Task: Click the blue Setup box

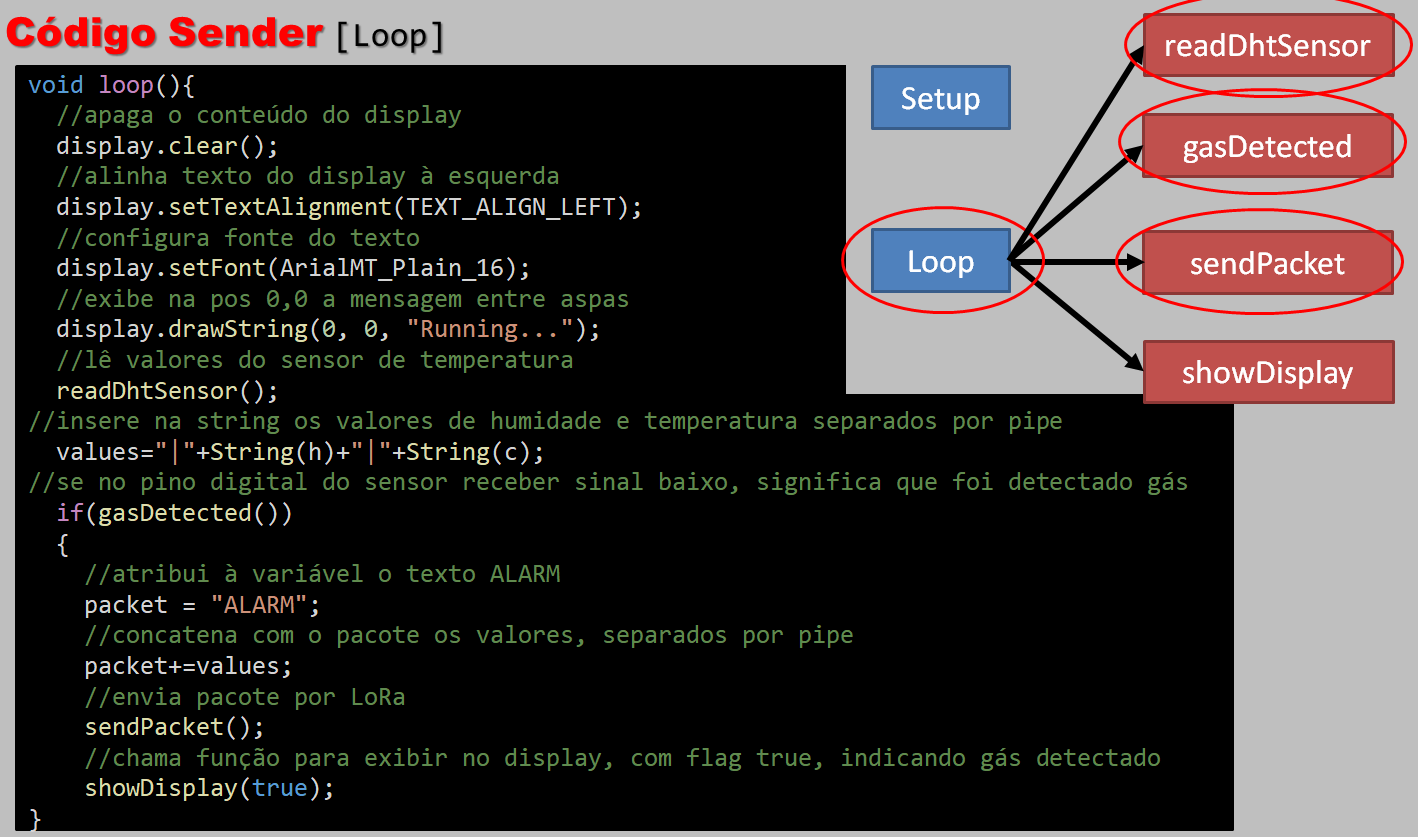Action: (x=940, y=98)
